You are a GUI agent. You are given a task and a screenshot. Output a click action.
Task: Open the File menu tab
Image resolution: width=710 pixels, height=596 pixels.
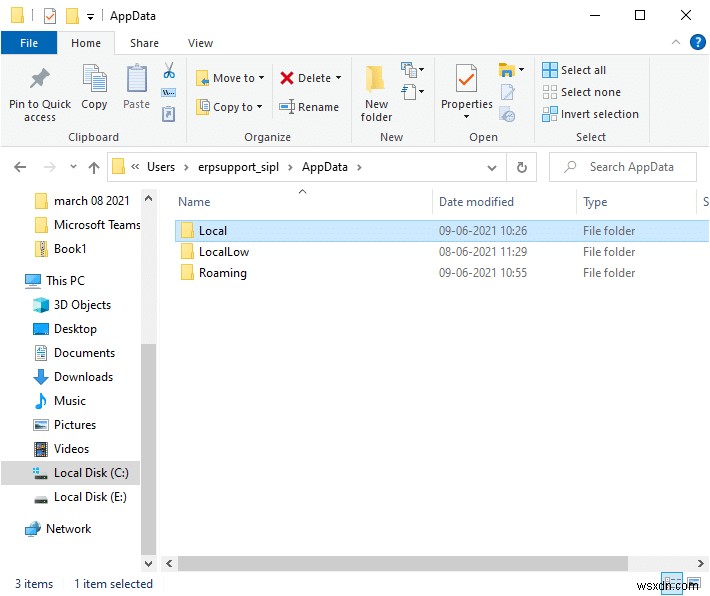pyautogui.click(x=29, y=43)
